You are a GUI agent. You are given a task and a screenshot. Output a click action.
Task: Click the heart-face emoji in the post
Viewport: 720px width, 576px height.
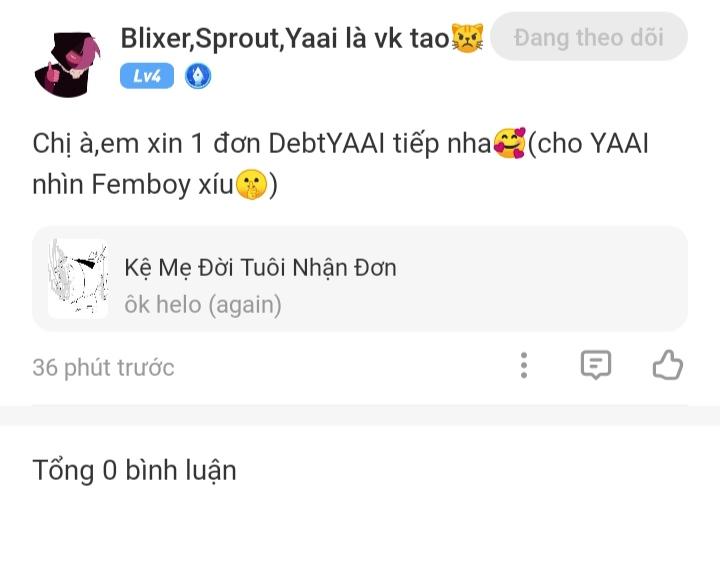coord(510,144)
